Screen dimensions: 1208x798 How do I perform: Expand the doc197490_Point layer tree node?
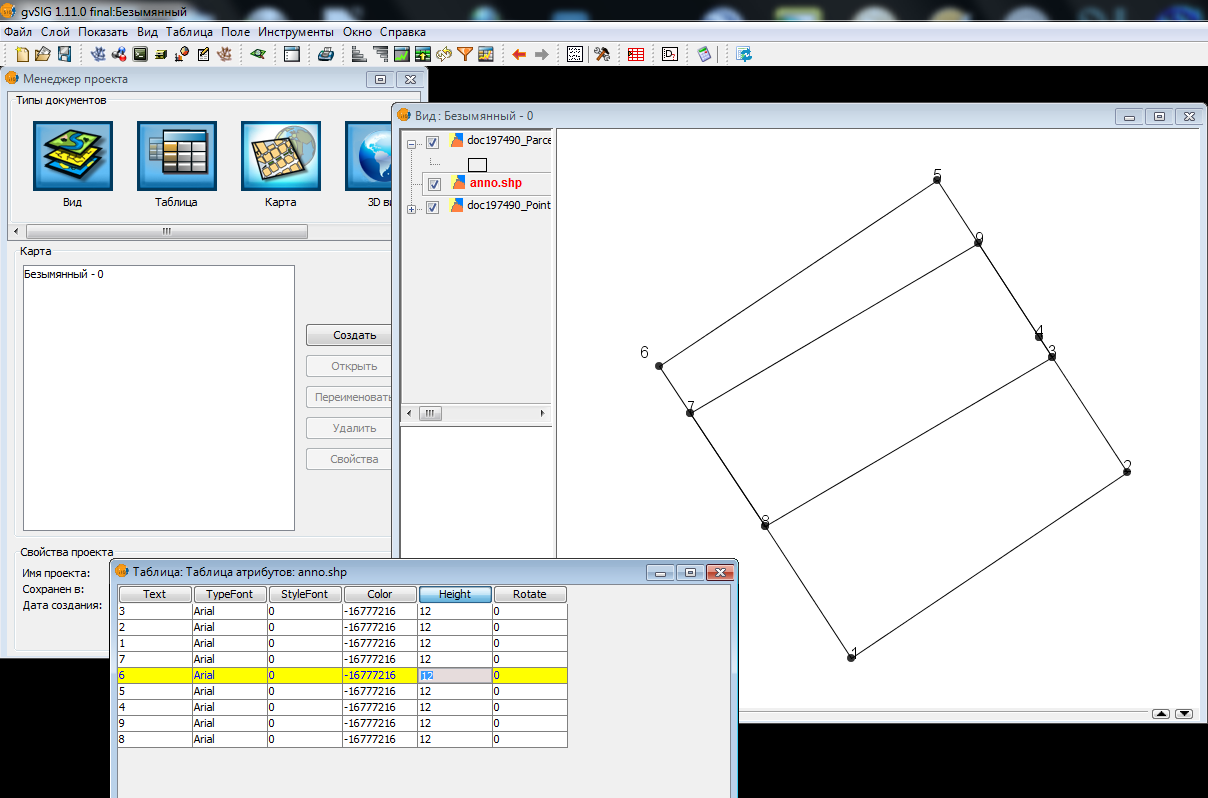point(411,208)
